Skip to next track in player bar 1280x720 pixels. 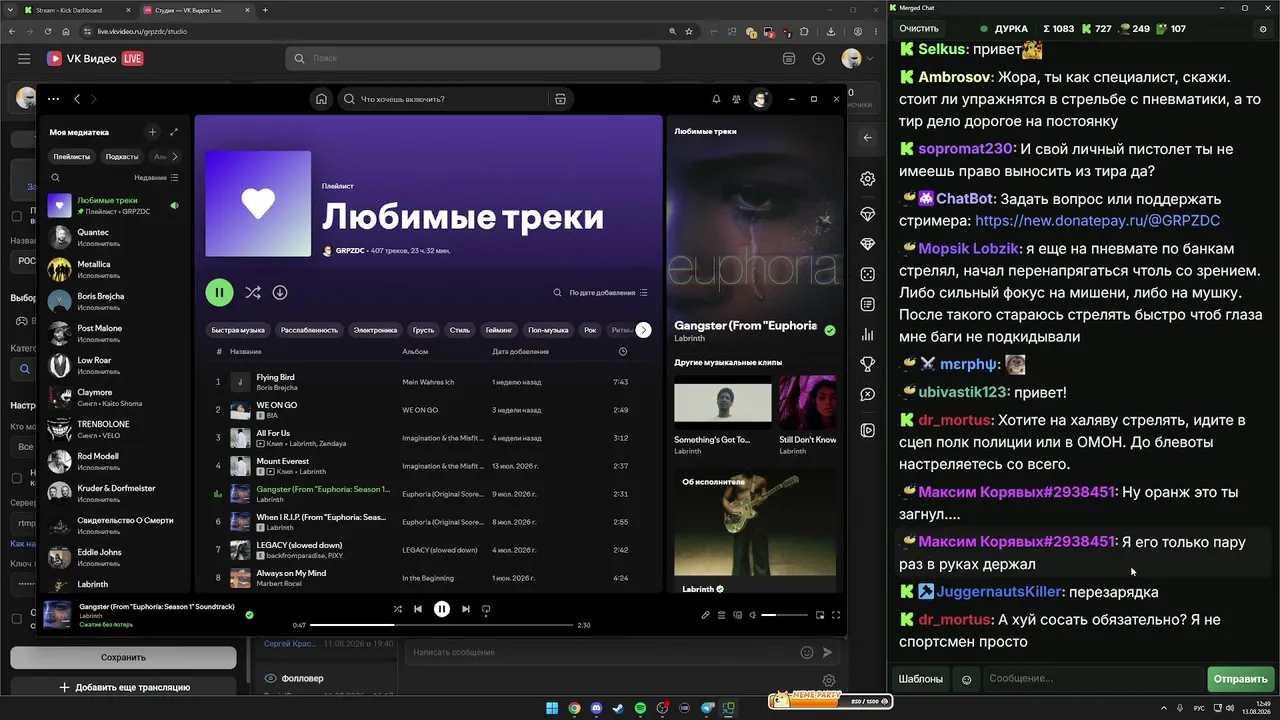[x=466, y=609]
